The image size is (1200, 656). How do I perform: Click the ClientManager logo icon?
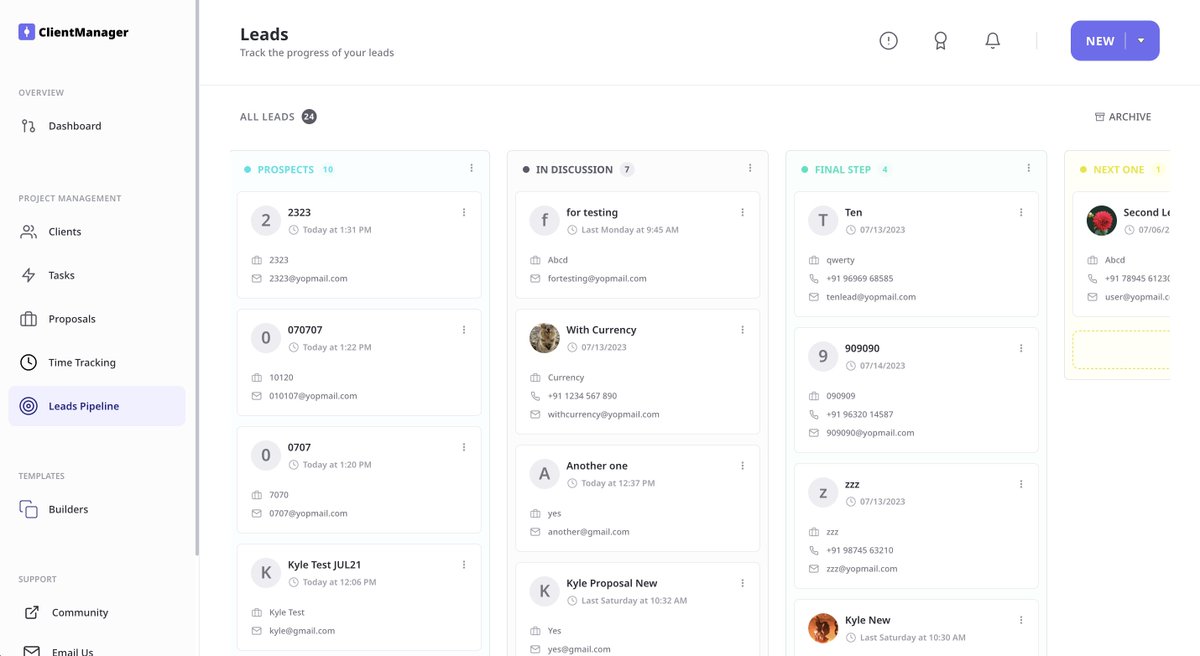pyautogui.click(x=25, y=31)
